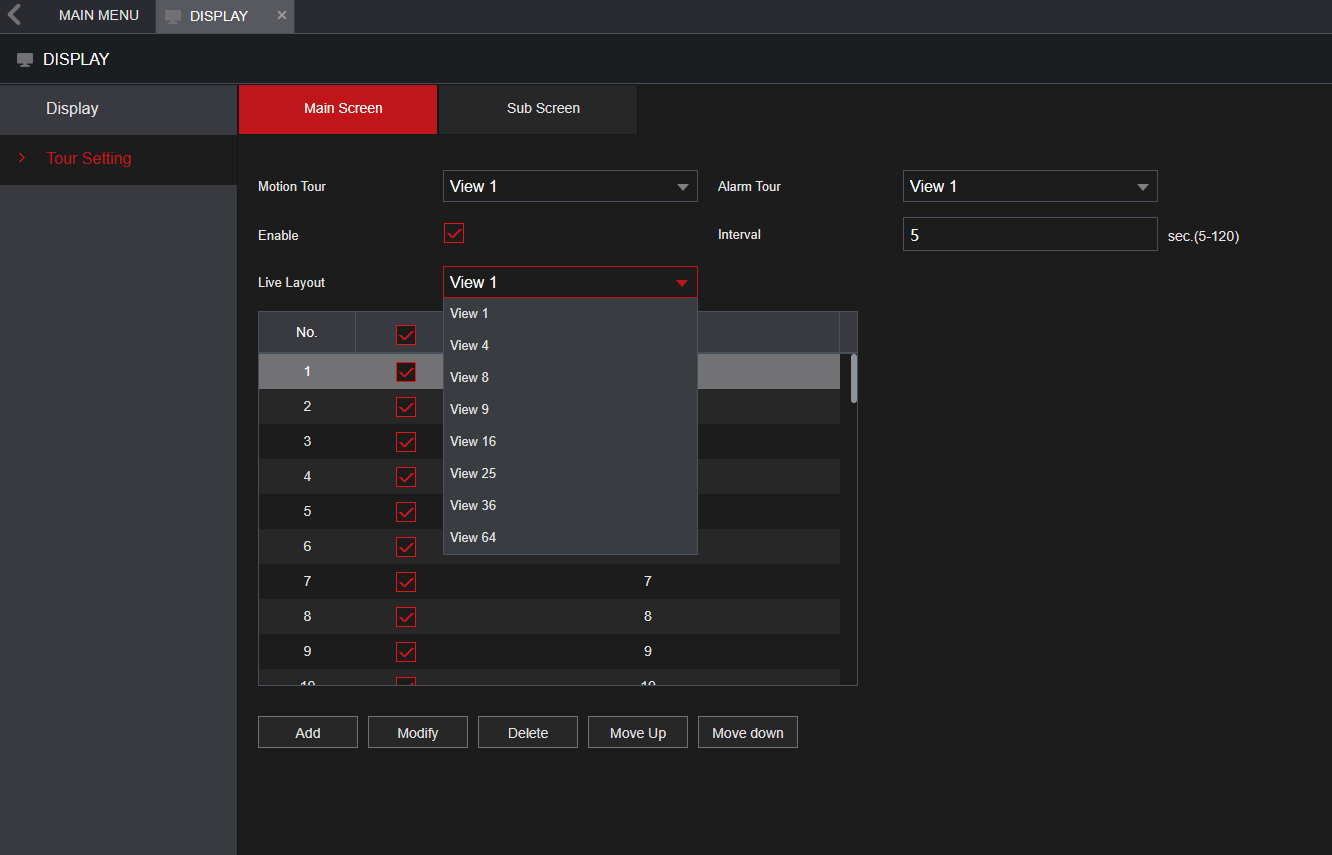Select row number 7 in table
1332x855 pixels.
click(x=307, y=582)
